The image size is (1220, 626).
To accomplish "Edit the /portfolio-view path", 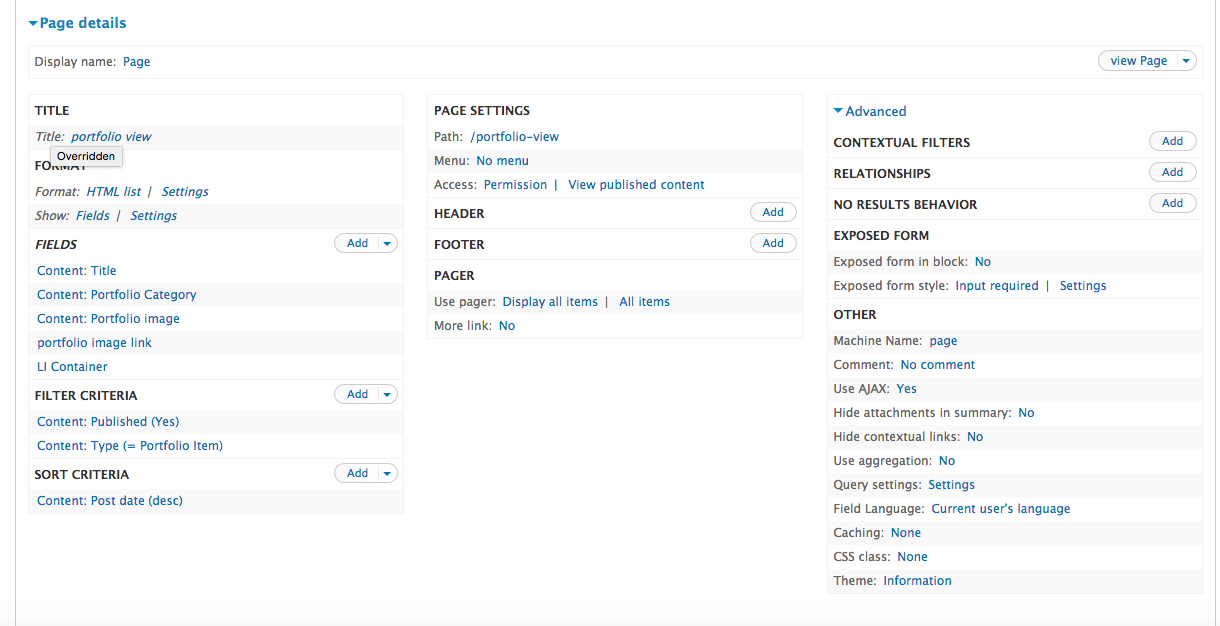I will coord(515,137).
